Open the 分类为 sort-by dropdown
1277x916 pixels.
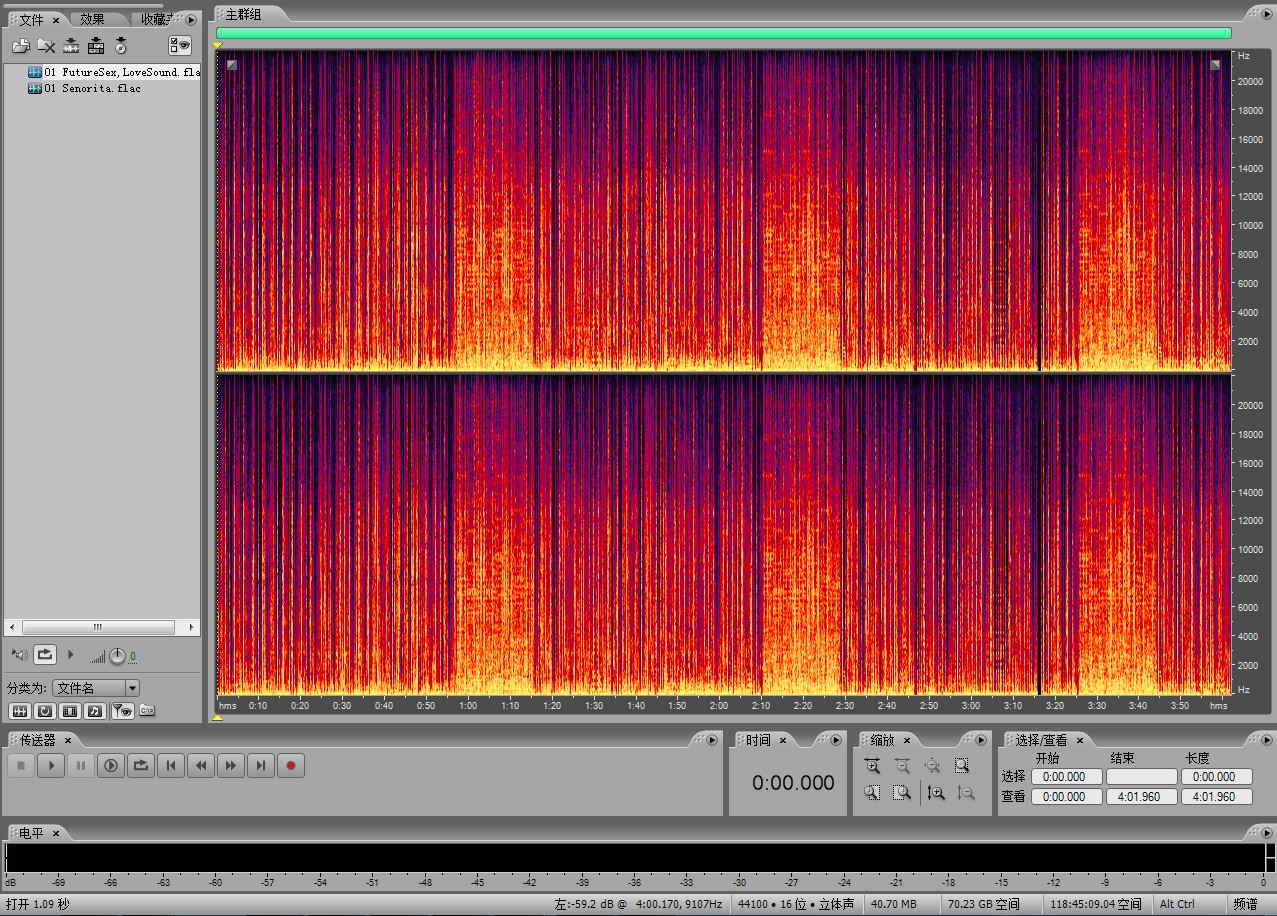(x=132, y=688)
